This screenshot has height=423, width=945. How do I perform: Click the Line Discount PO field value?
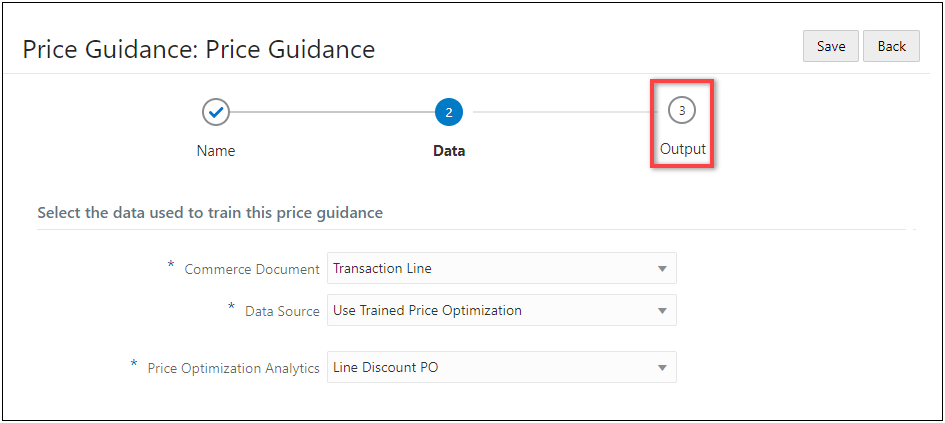(x=386, y=367)
